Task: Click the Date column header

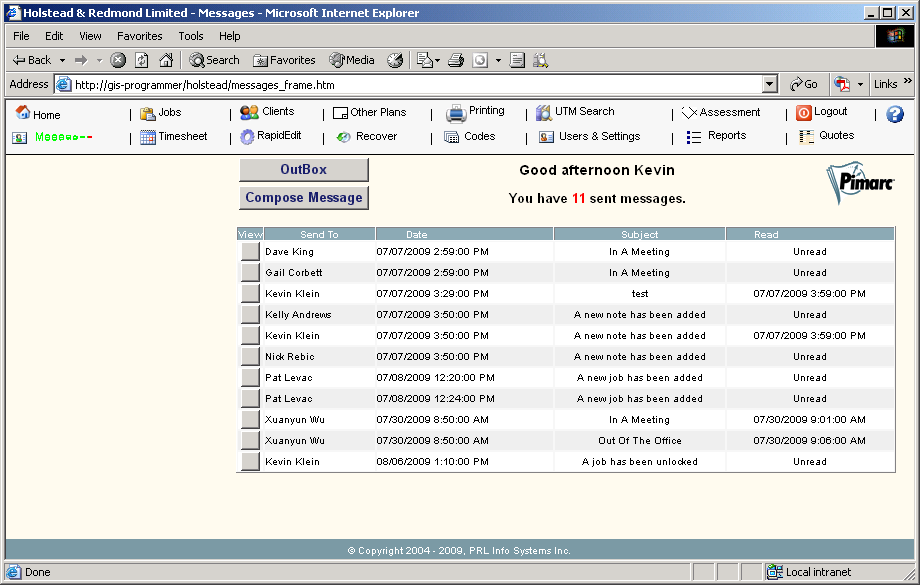Action: click(464, 234)
